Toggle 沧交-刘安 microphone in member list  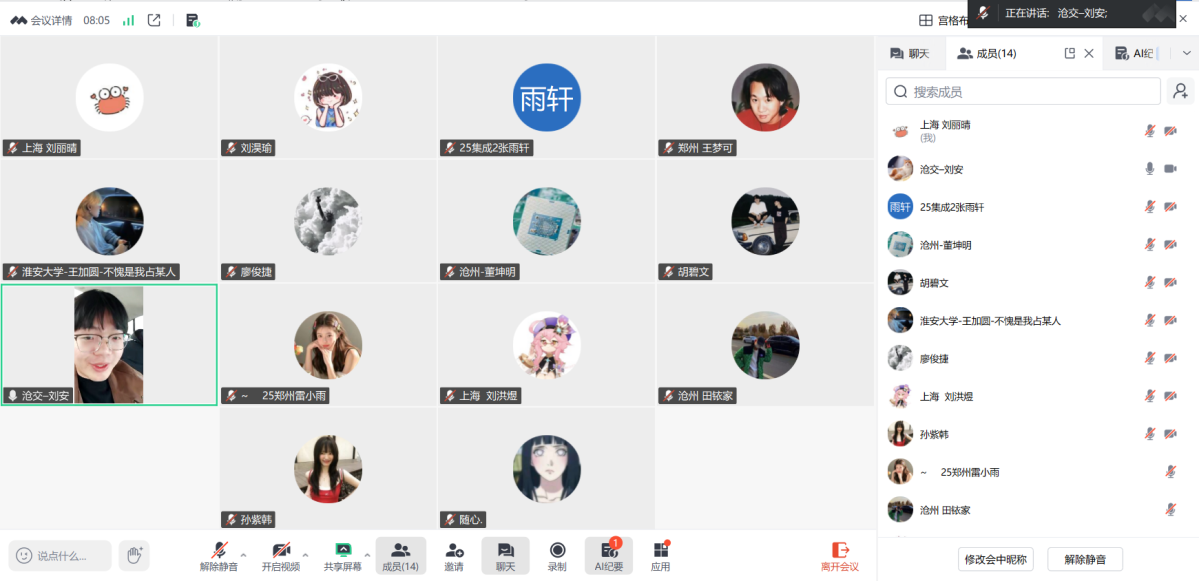point(1149,168)
